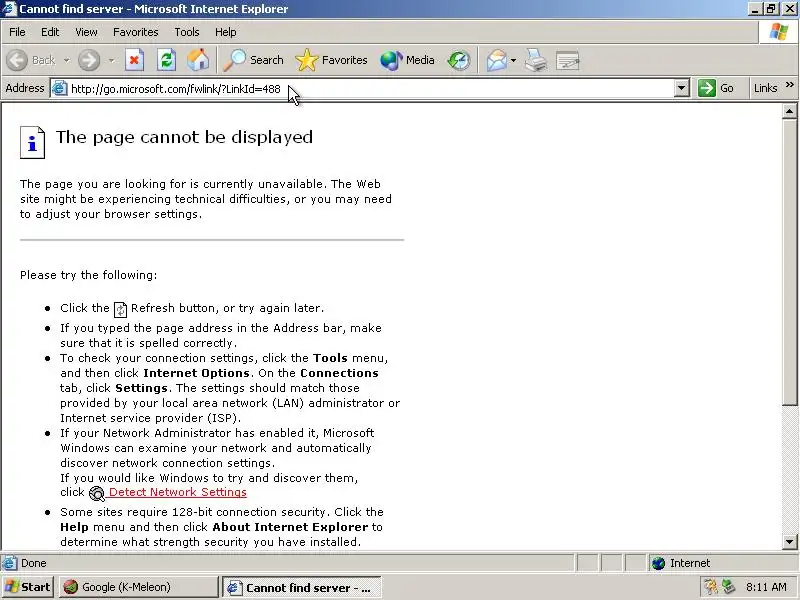Click the IE title bar icon

tap(9, 9)
